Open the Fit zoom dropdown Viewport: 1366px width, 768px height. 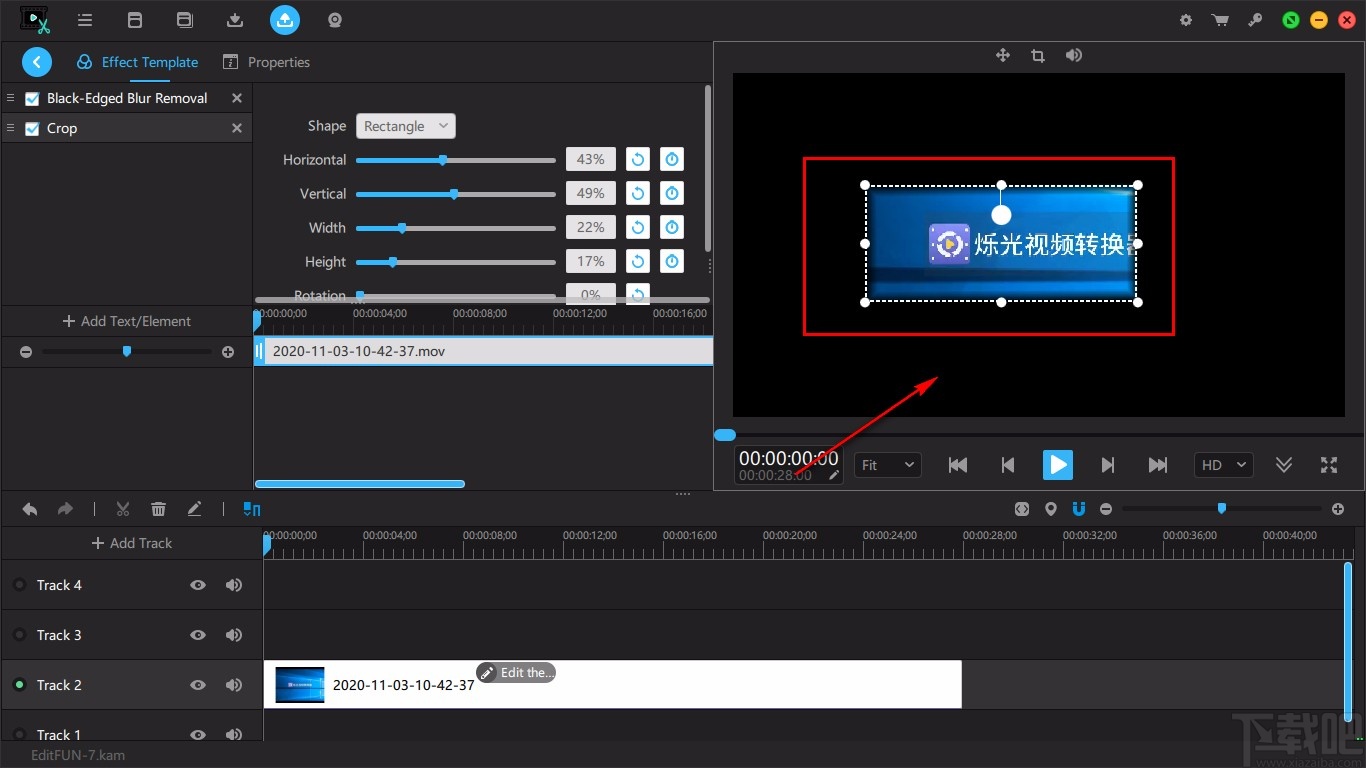887,465
